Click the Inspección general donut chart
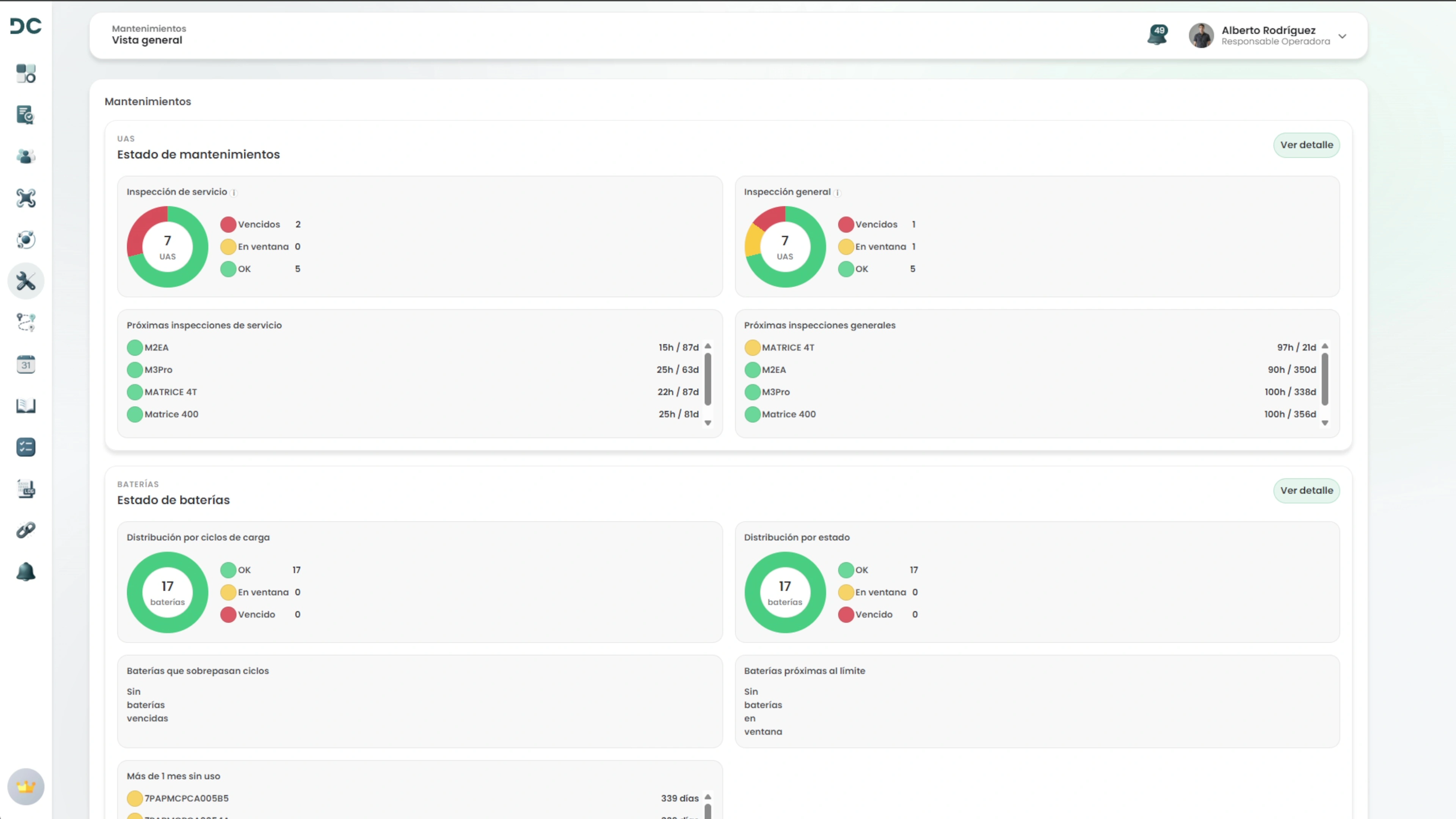The height and width of the screenshot is (819, 1456). [785, 247]
